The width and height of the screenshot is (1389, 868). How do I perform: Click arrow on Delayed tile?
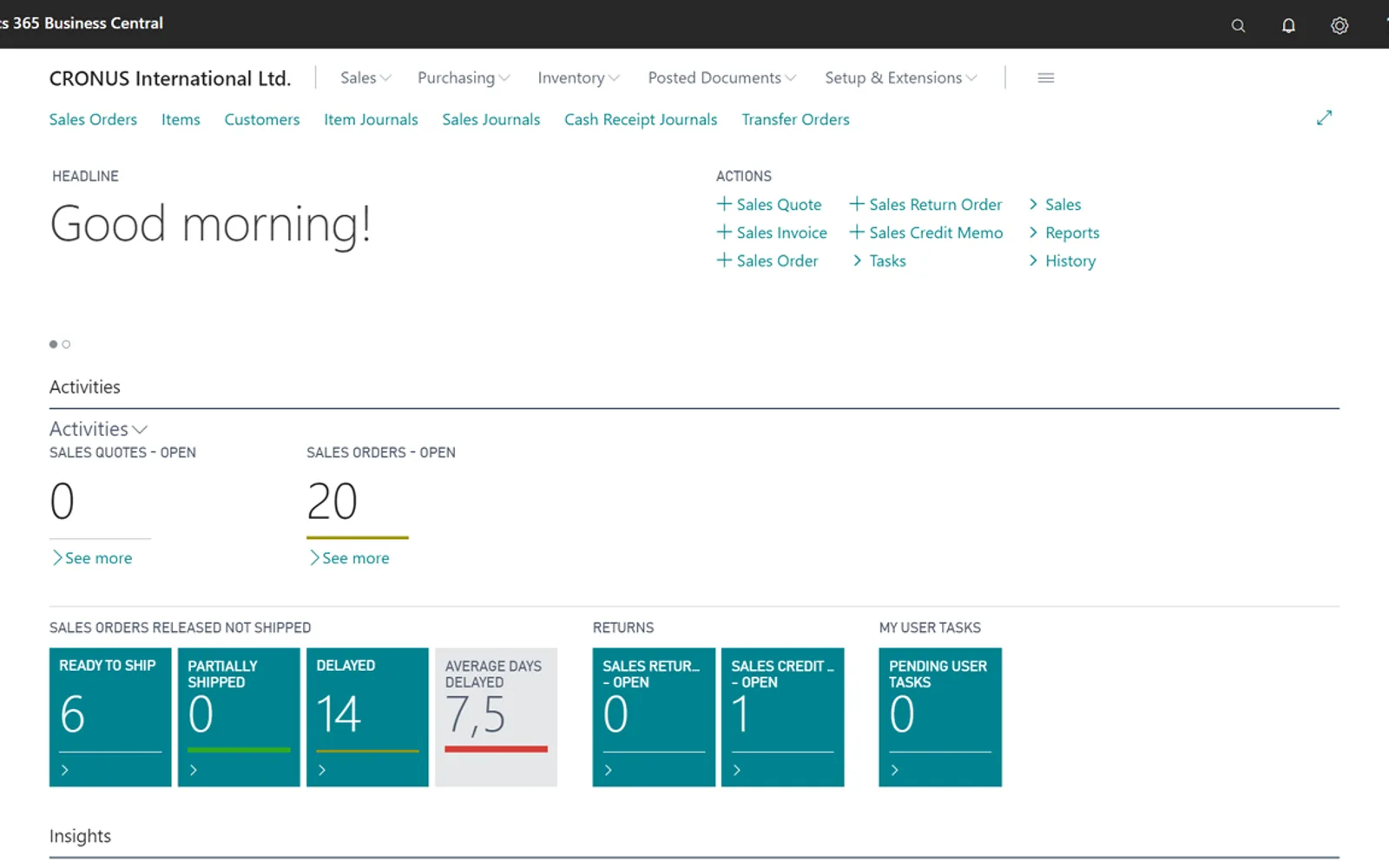click(x=322, y=770)
